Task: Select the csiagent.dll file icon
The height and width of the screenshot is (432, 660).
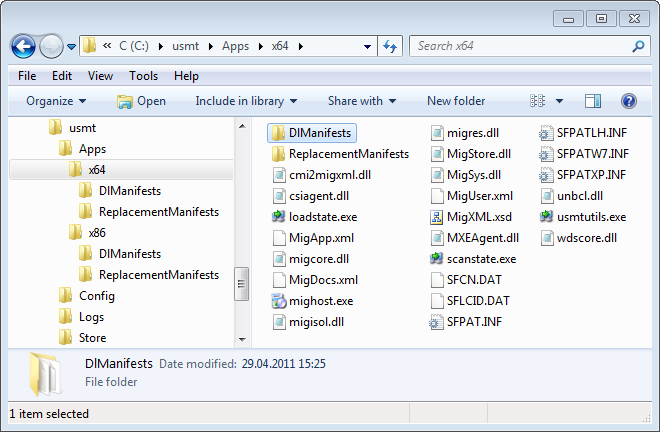Action: click(279, 196)
